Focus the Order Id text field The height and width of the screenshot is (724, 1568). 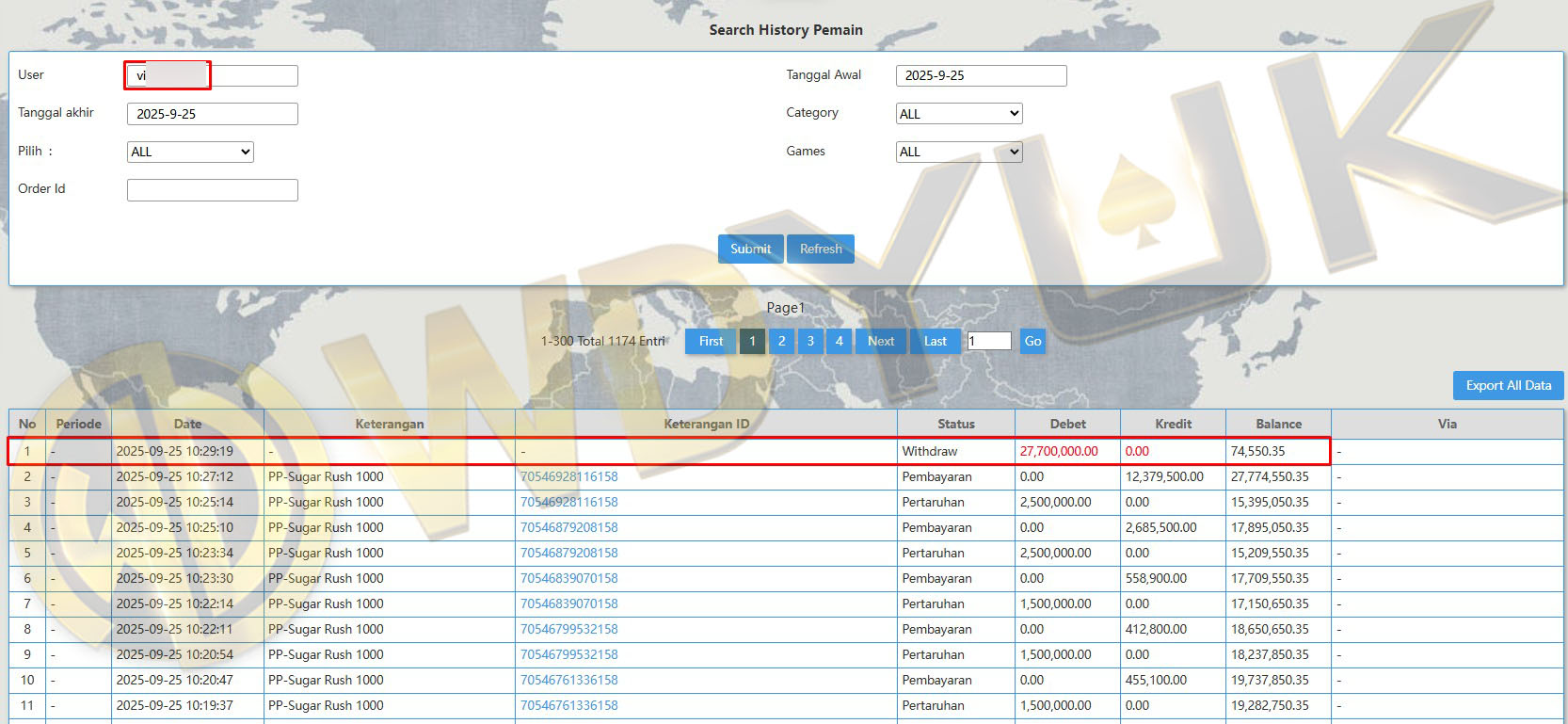(212, 190)
